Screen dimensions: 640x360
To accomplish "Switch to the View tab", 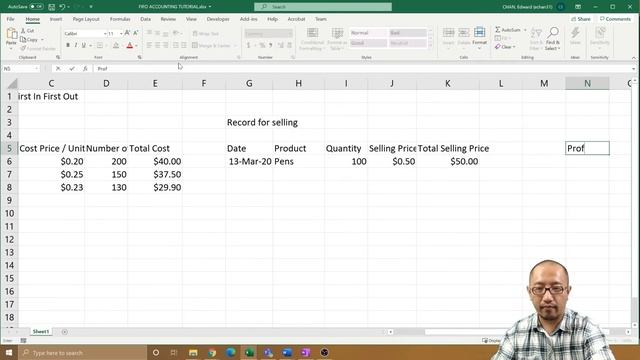I will (x=191, y=19).
